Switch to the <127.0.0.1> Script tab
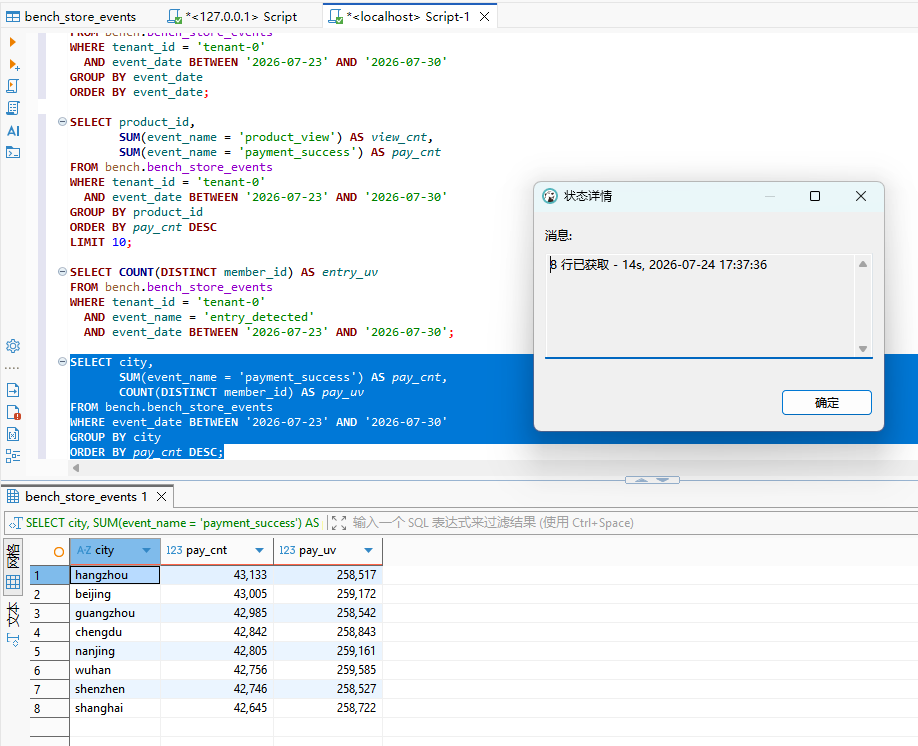 (232, 16)
